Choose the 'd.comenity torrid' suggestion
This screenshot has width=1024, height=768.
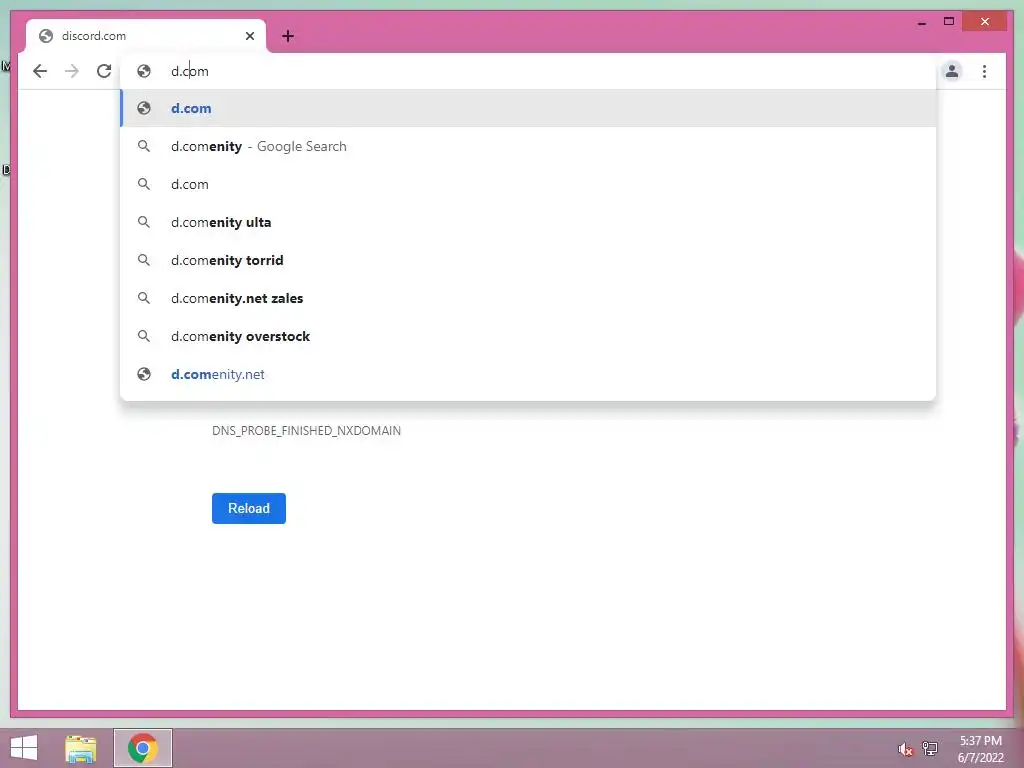tap(528, 260)
